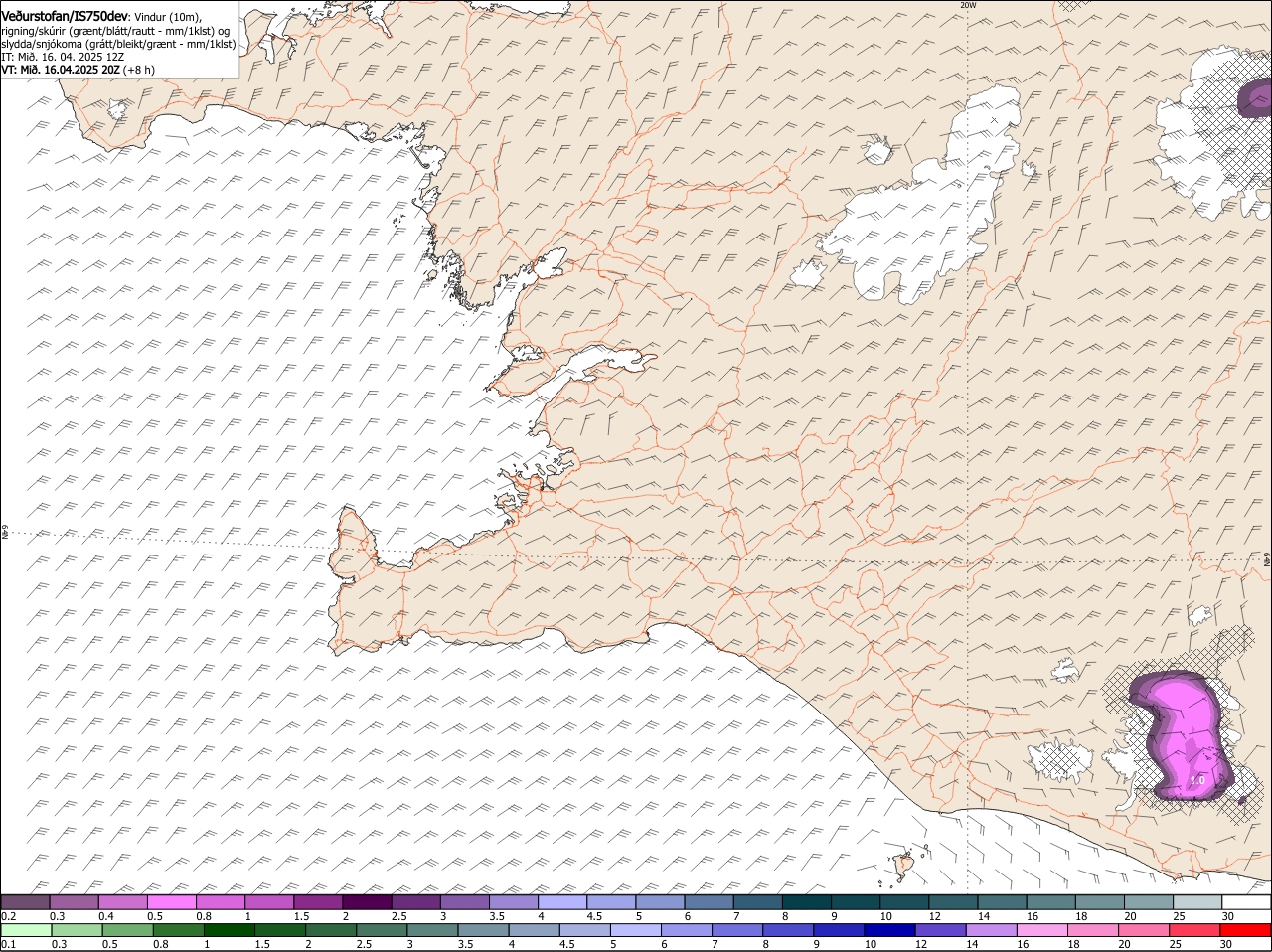
Task: Select lower legend pink swatch between 18 and 20
Action: [1092, 930]
